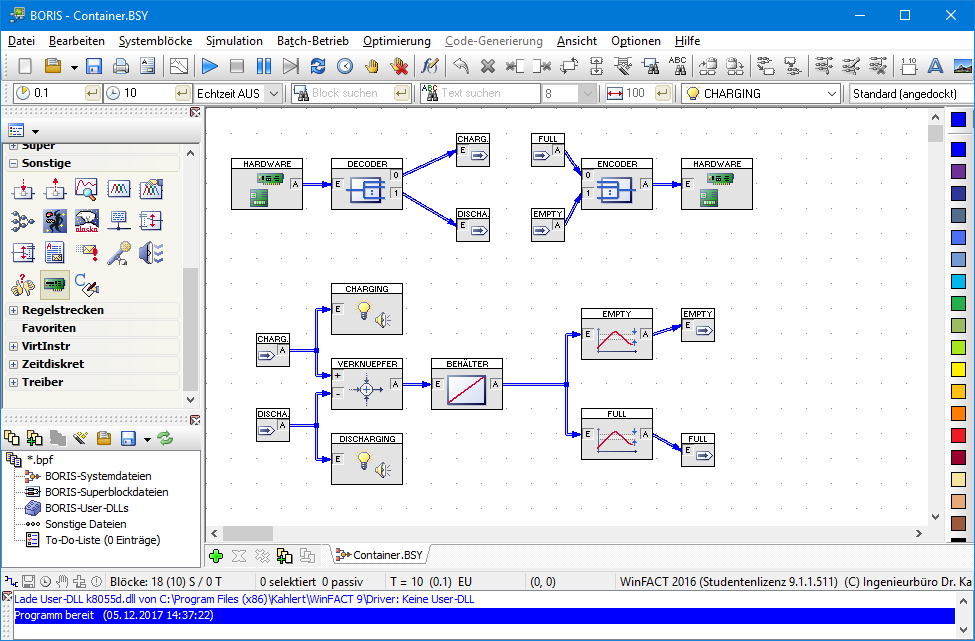The width and height of the screenshot is (975, 641).
Task: Expand the Regelstrecken category
Action: tap(13, 310)
